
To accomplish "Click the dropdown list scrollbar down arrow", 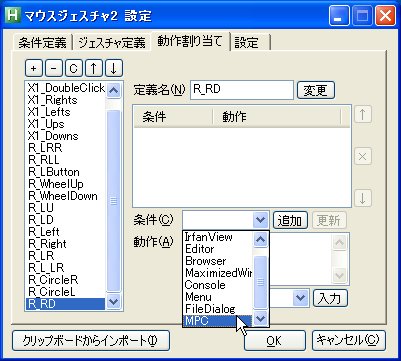I will [260, 319].
